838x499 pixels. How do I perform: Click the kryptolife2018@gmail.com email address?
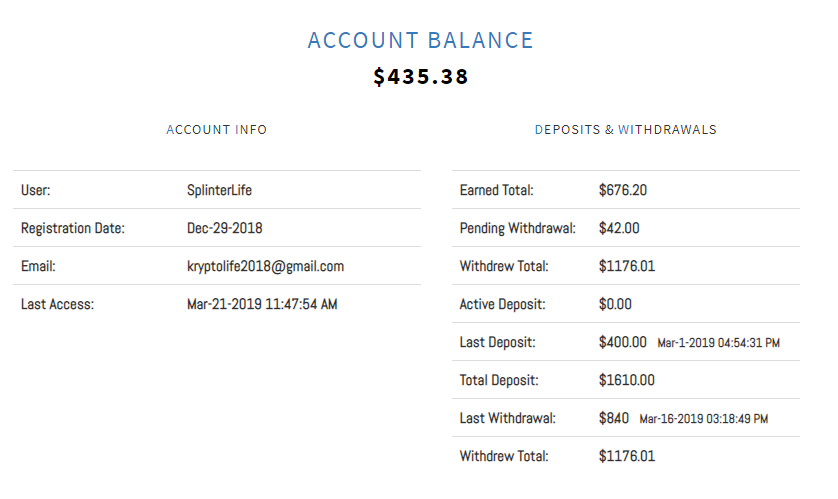tap(265, 266)
